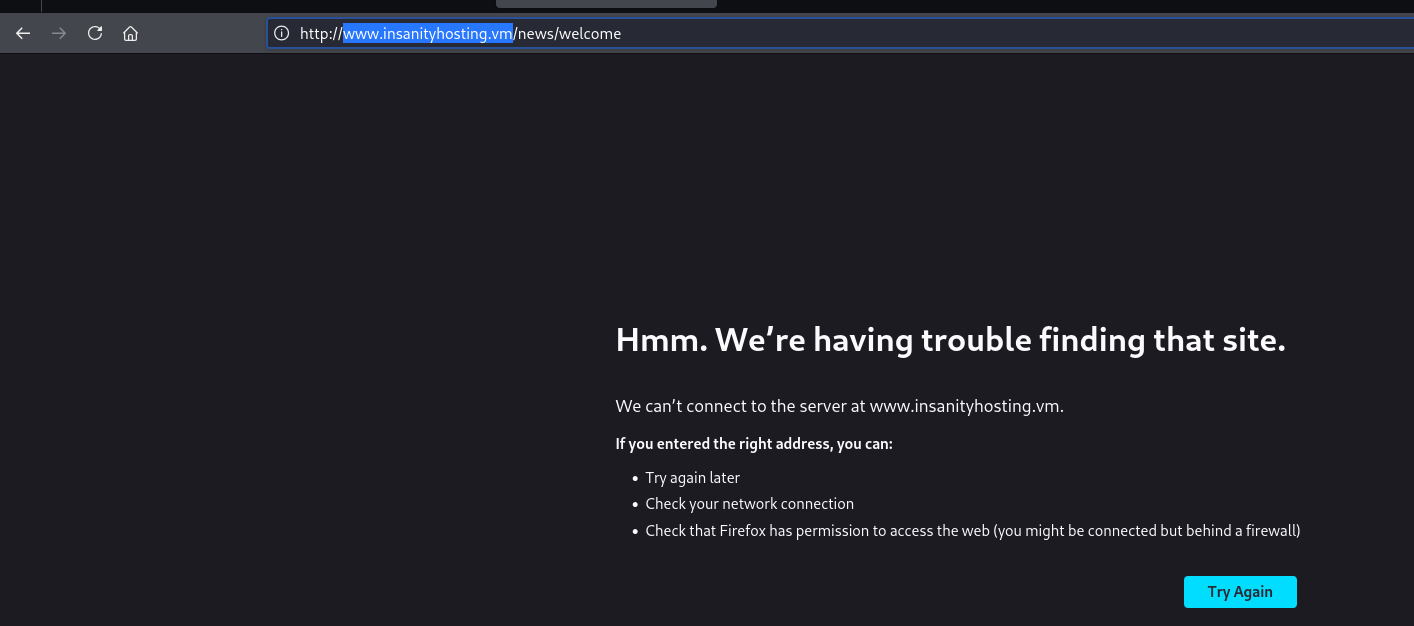Select the partially visible tab at top
This screenshot has height=626, width=1414.
point(606,3)
